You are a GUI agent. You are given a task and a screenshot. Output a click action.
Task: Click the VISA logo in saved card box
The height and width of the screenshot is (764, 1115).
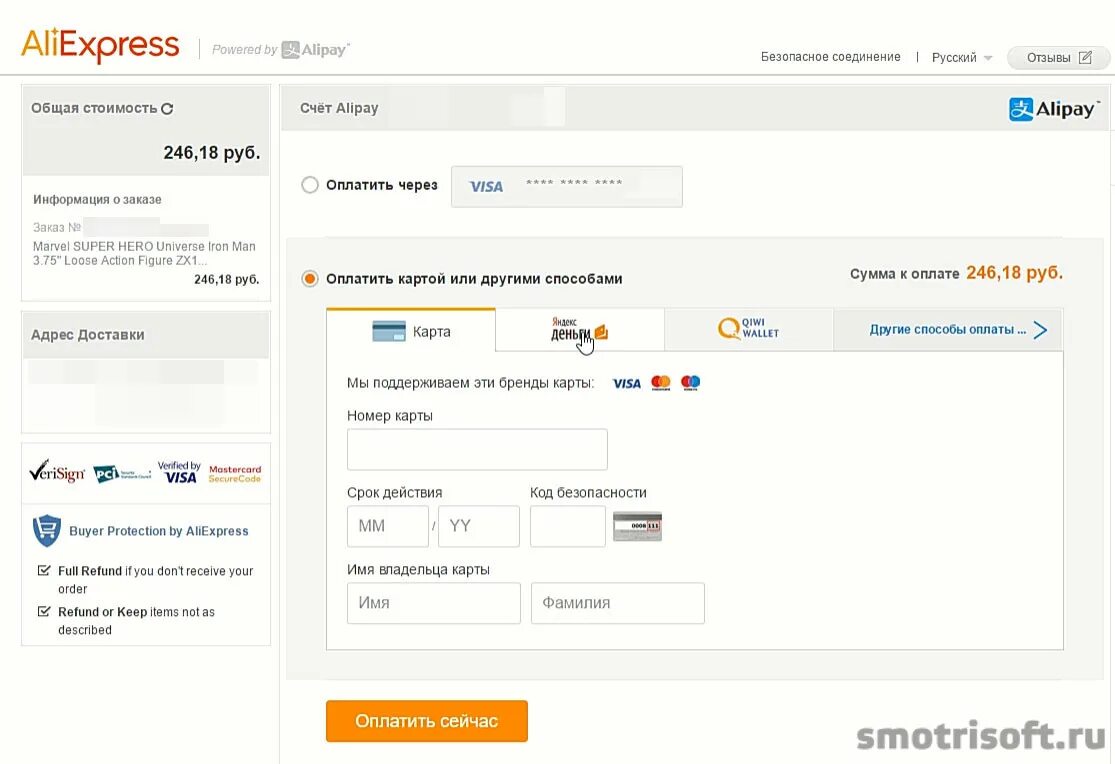point(486,186)
